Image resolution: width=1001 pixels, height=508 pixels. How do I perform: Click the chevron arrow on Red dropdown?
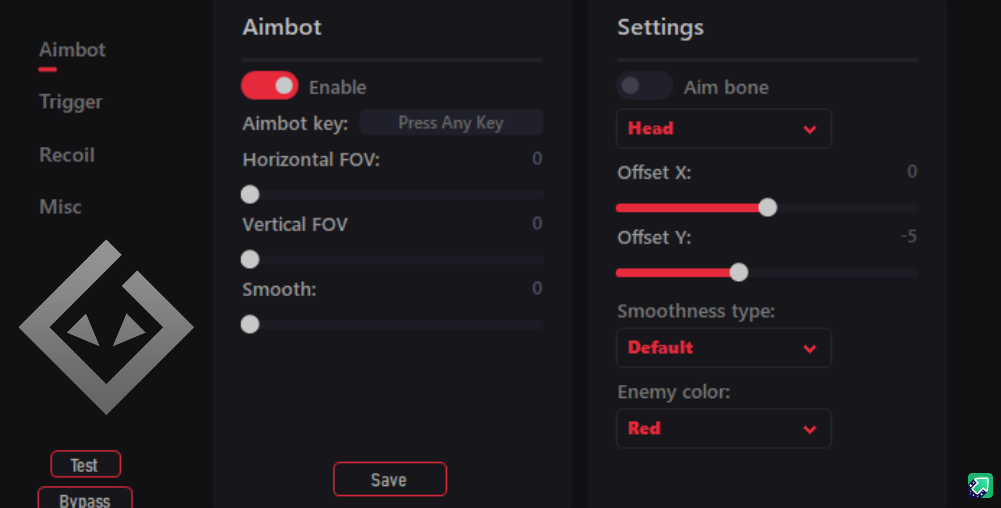809,430
